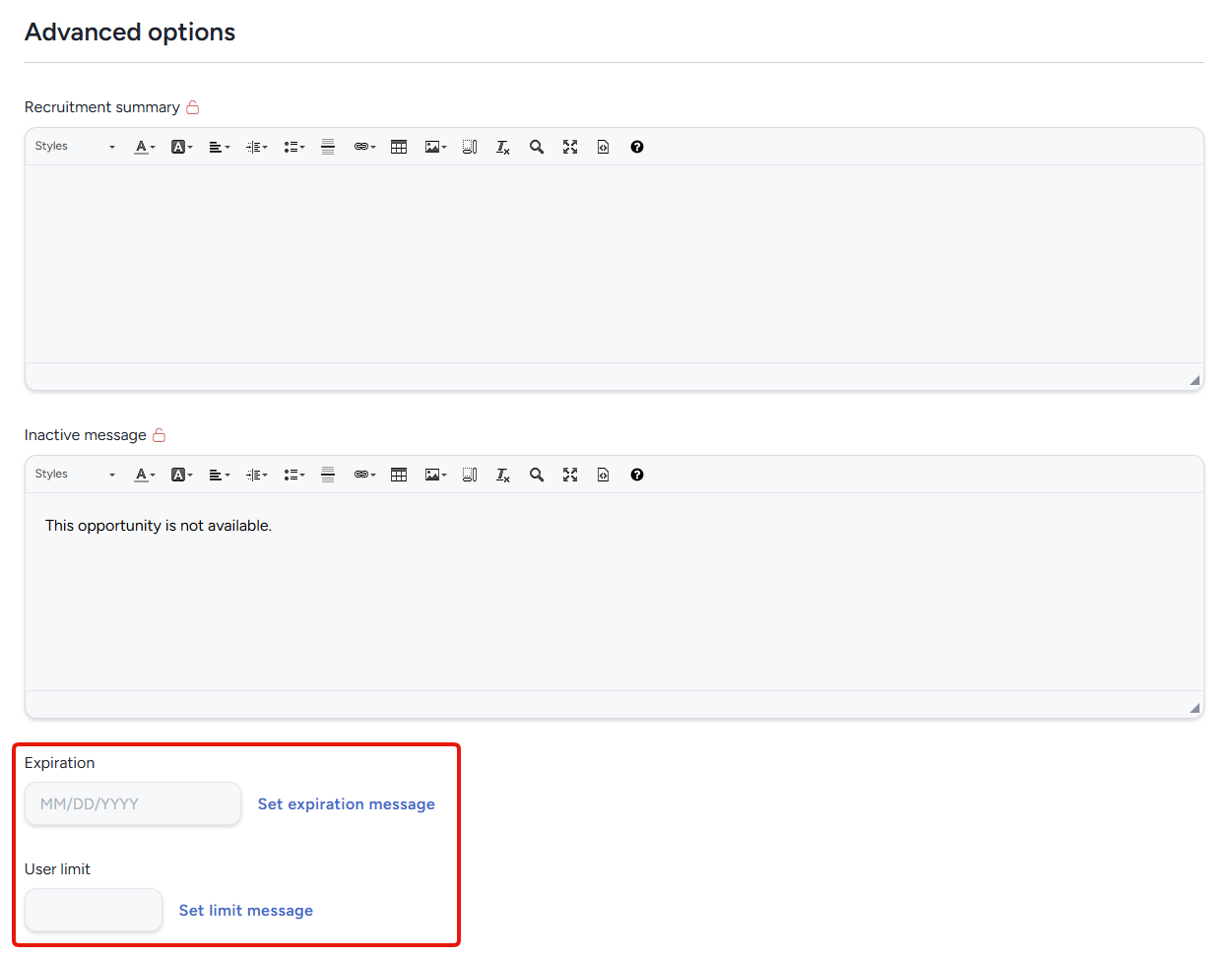Image resolution: width=1232 pixels, height=958 pixels.
Task: Open list options dropdown in Inactive message toolbar
Action: (294, 475)
